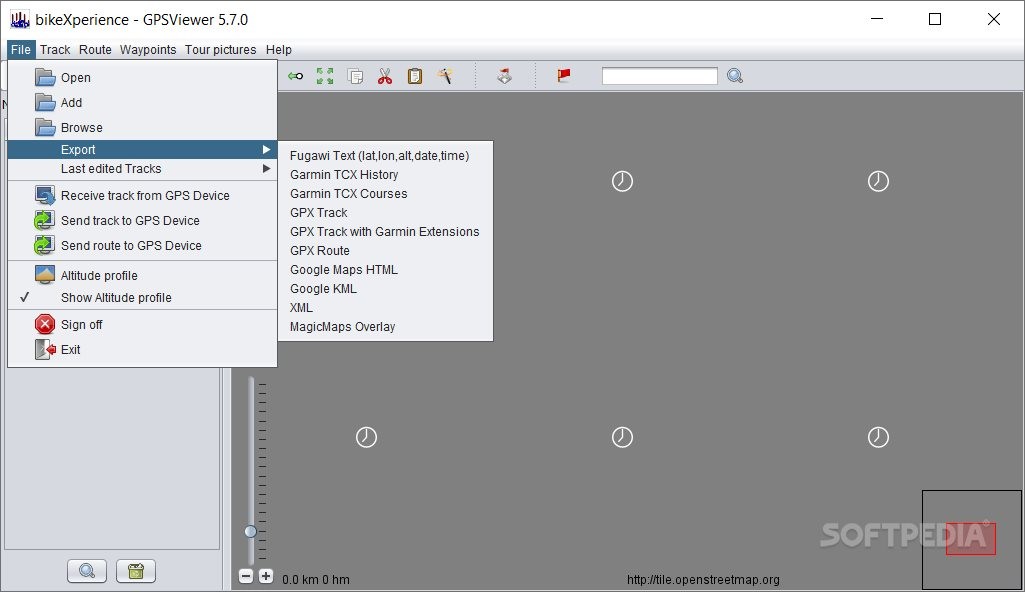Viewport: 1025px width, 592px height.
Task: Click the zoom in plus icon on map
Action: pos(266,576)
